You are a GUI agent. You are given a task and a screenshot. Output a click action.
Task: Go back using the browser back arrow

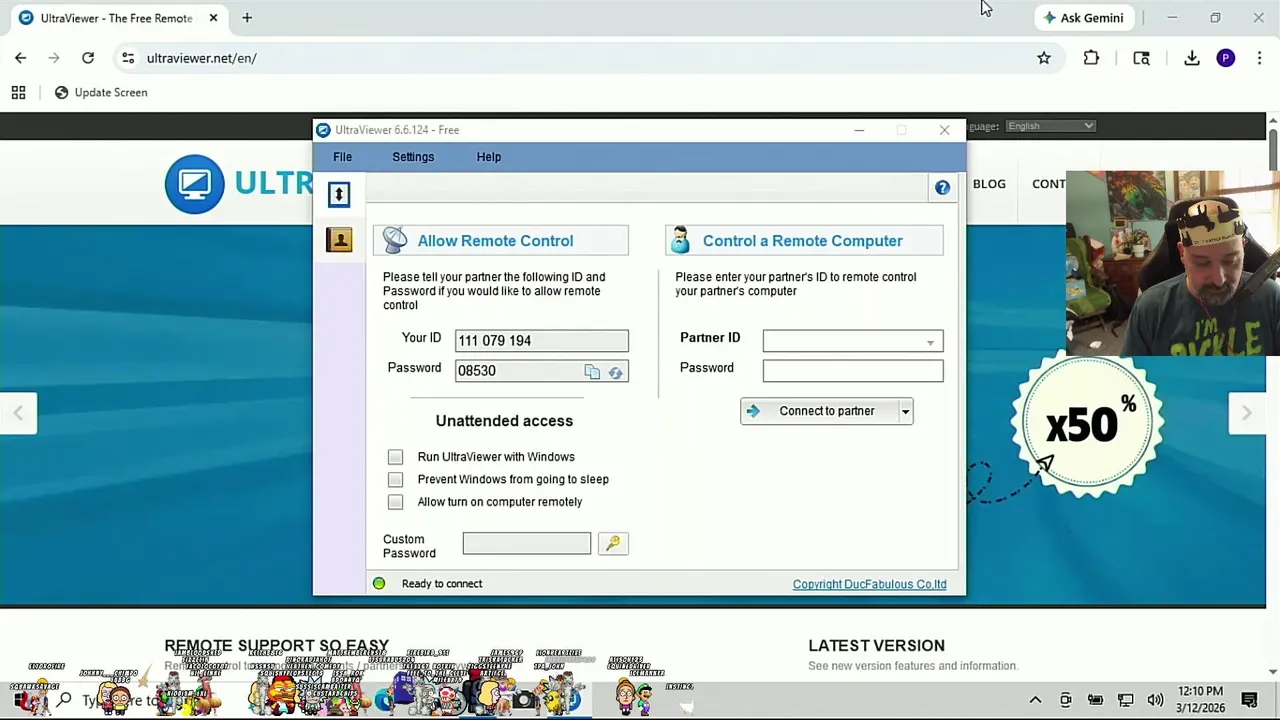click(20, 58)
